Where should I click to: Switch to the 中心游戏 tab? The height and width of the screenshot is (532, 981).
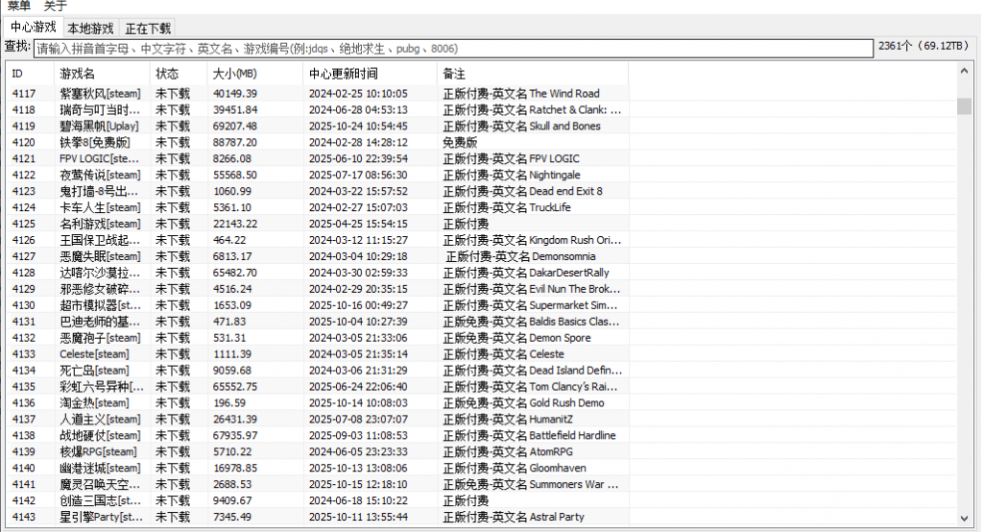click(x=33, y=27)
